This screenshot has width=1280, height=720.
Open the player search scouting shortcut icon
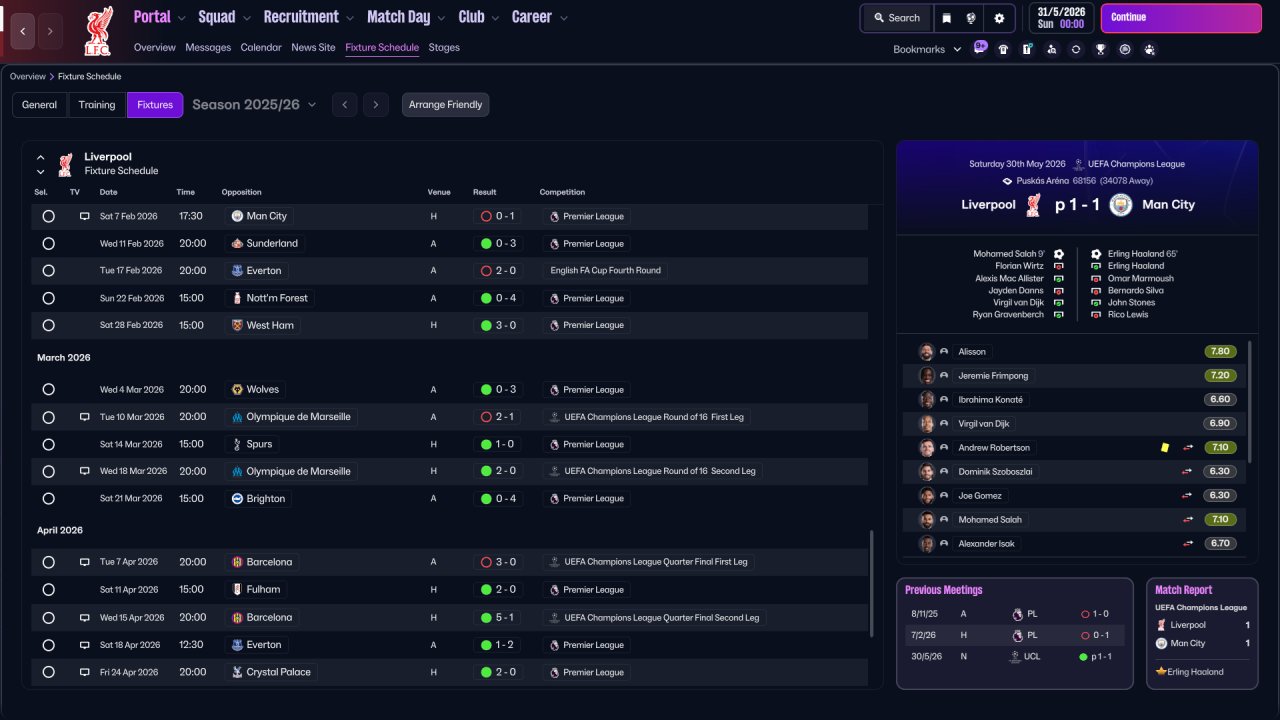[x=1051, y=49]
